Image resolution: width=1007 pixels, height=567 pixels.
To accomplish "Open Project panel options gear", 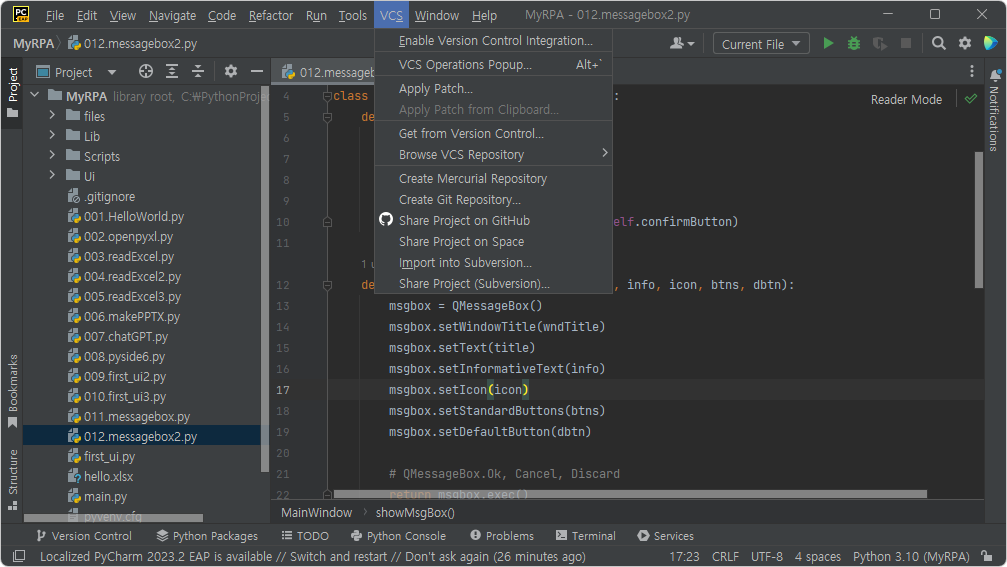I will click(231, 71).
